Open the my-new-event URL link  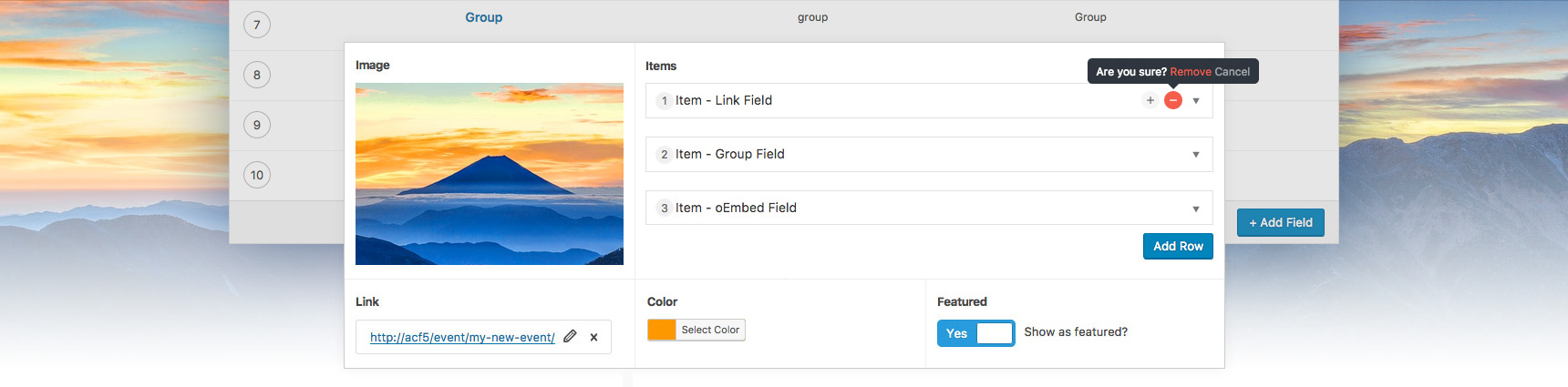coord(462,337)
